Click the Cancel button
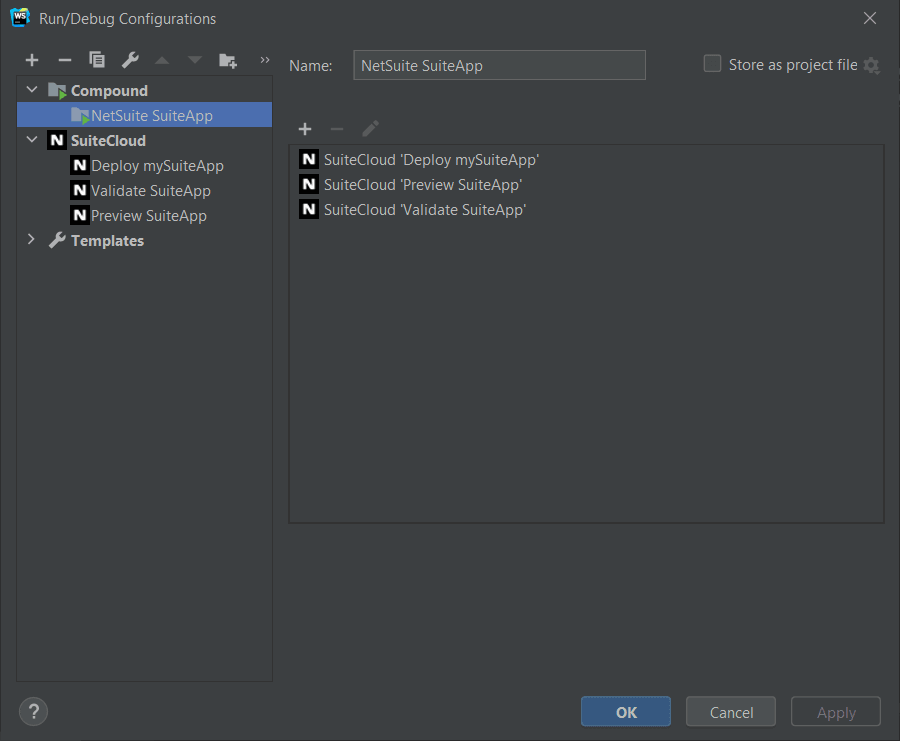Image resolution: width=900 pixels, height=741 pixels. [731, 712]
